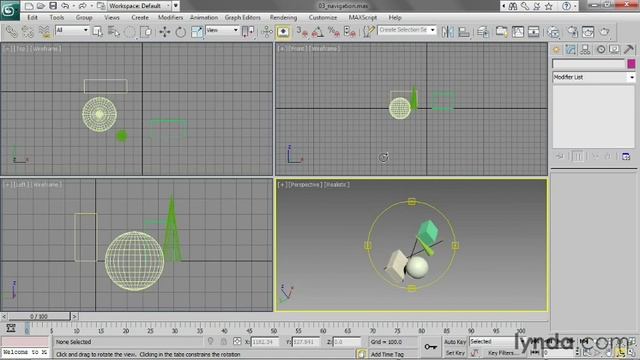
Task: Toggle Spinner Snap
Action: [x=350, y=31]
